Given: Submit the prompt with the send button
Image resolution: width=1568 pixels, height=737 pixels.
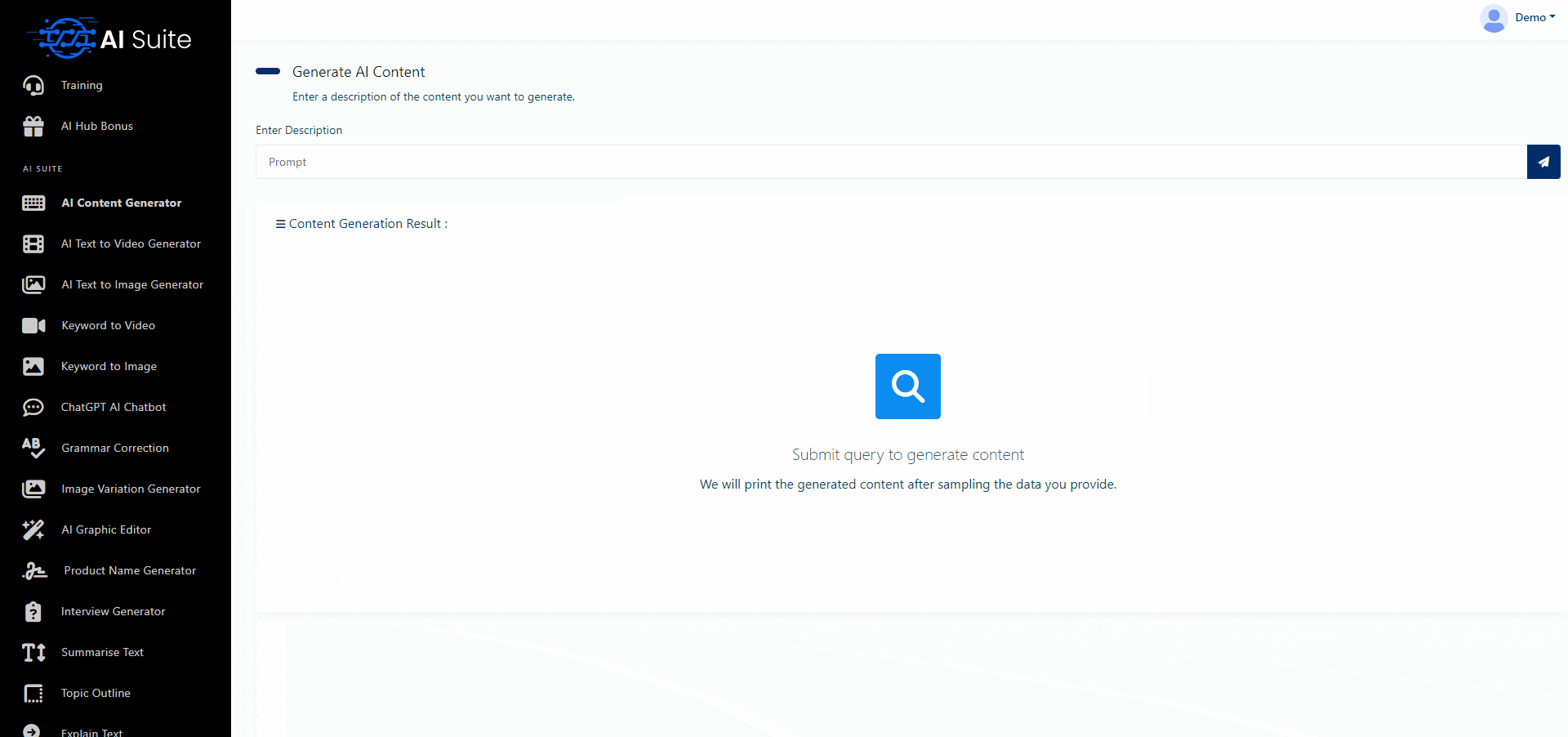Looking at the screenshot, I should tap(1543, 162).
